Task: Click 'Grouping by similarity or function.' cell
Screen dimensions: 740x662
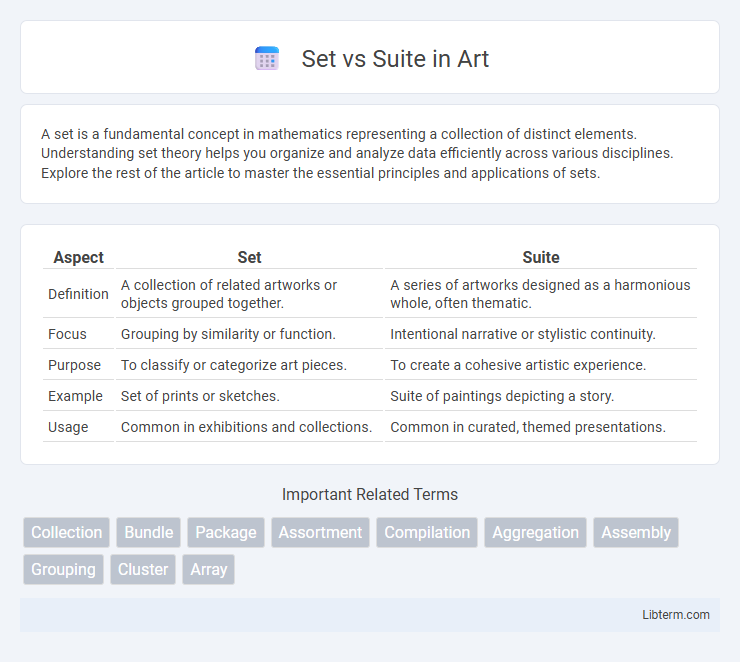Action: 249,334
